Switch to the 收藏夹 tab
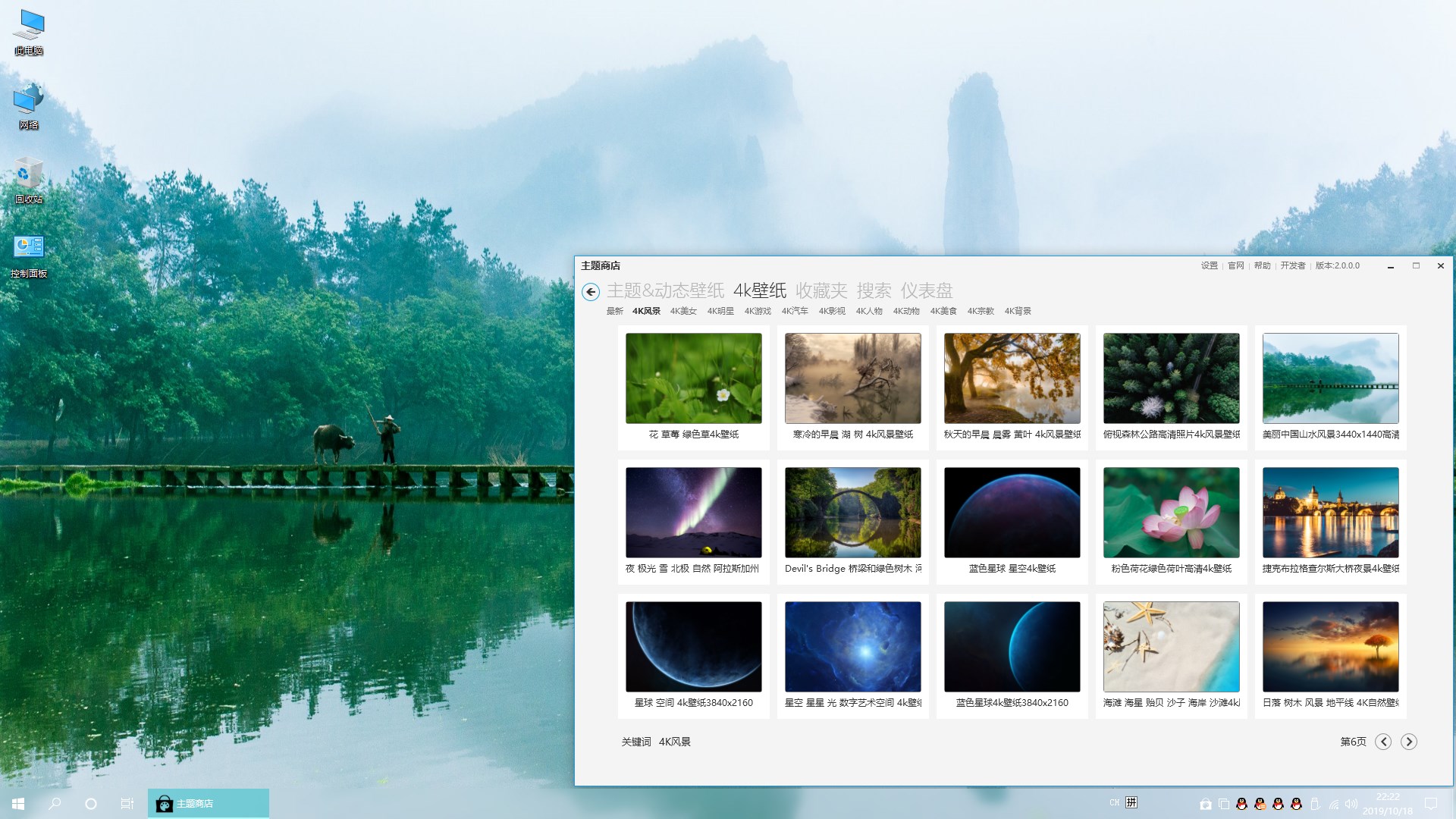Screen dimensions: 1456x819 (821, 290)
